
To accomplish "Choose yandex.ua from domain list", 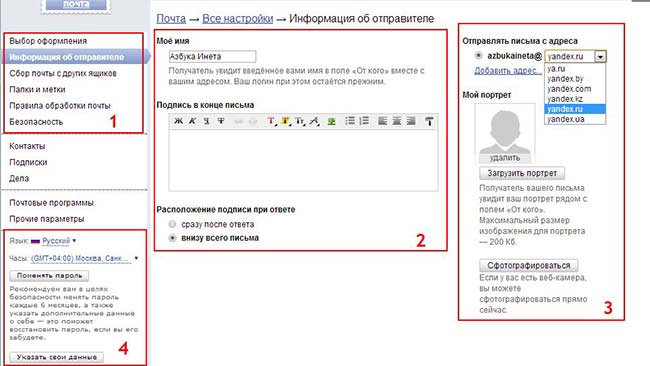I will [x=575, y=119].
